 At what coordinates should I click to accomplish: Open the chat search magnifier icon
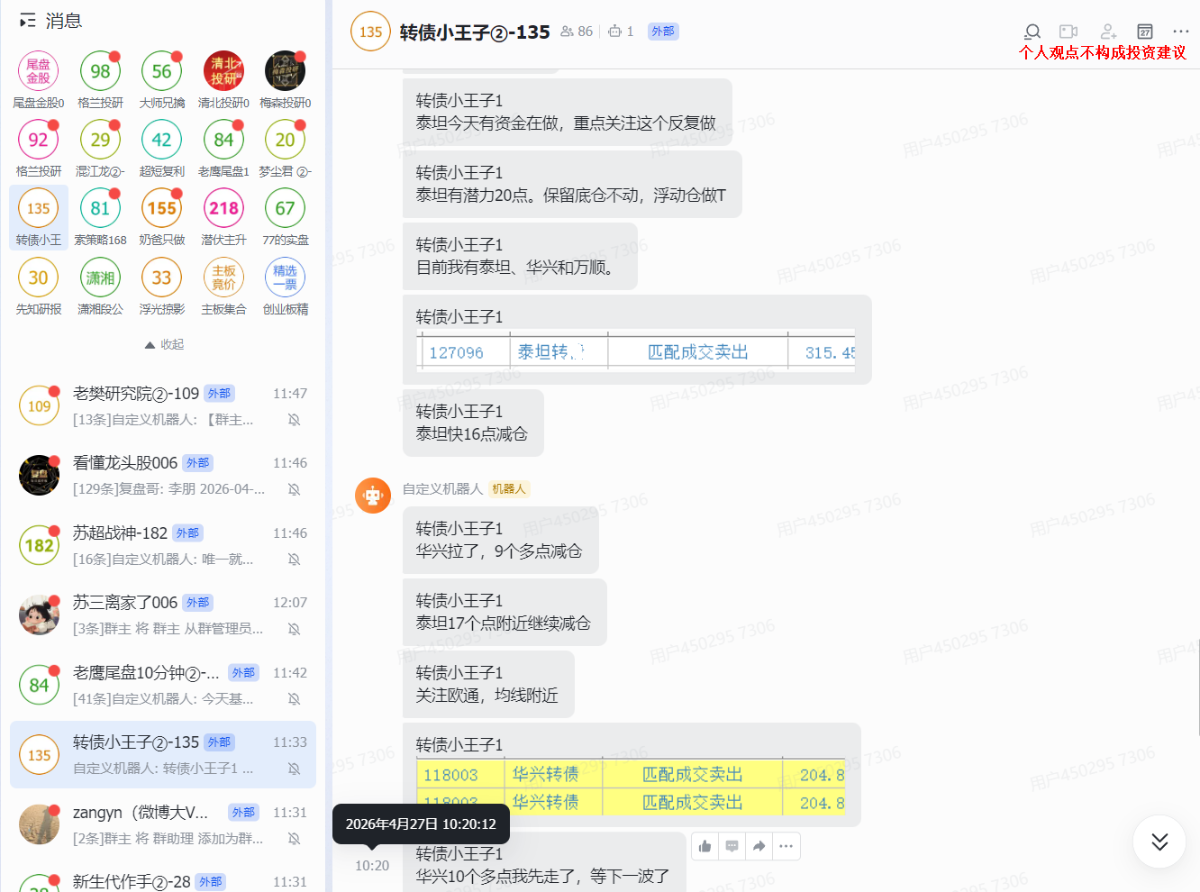pyautogui.click(x=1033, y=32)
